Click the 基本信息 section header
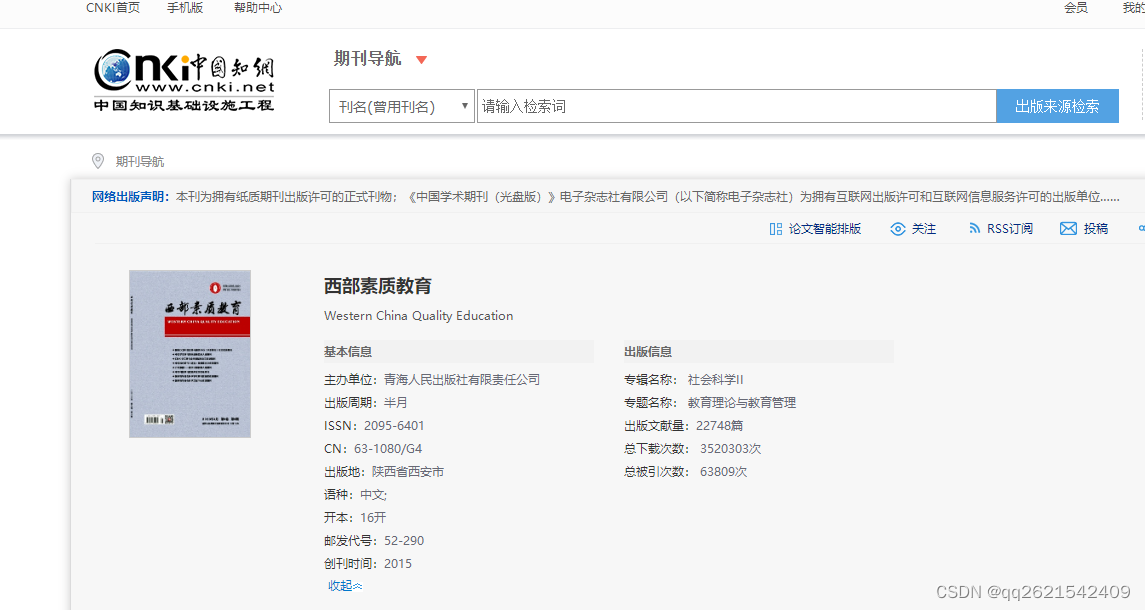Image resolution: width=1145 pixels, height=610 pixels. [x=348, y=352]
